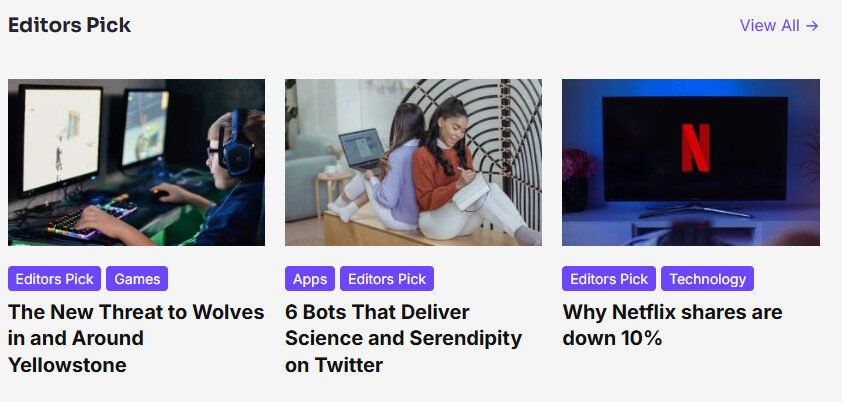Click the blue headset in gaming photo
Image resolution: width=842 pixels, height=402 pixels.
(235, 144)
